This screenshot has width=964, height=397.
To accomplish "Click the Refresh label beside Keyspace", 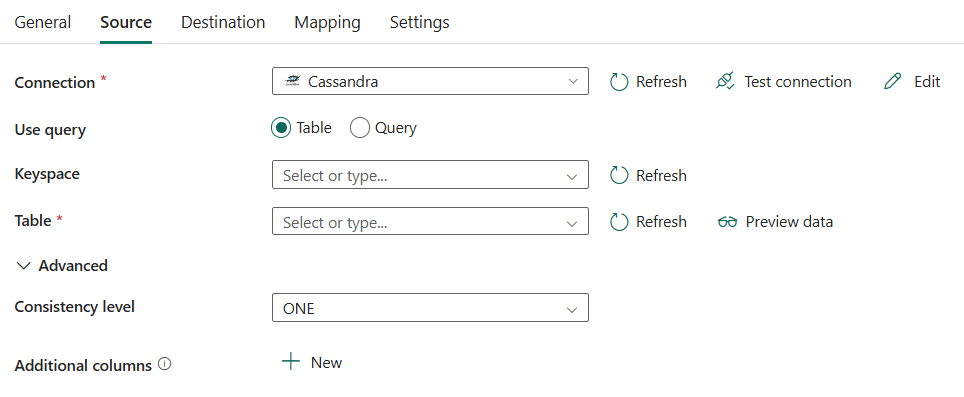I will [661, 175].
